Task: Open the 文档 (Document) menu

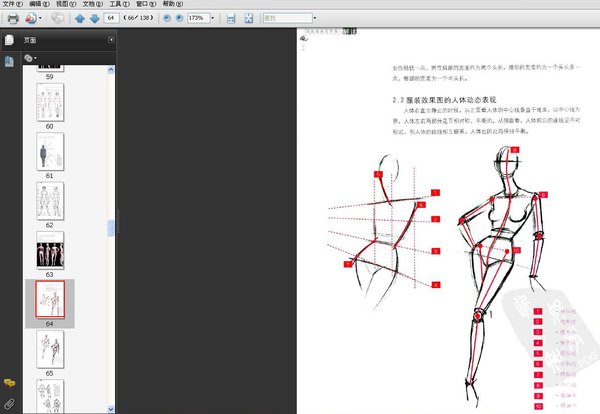Action: click(93, 4)
